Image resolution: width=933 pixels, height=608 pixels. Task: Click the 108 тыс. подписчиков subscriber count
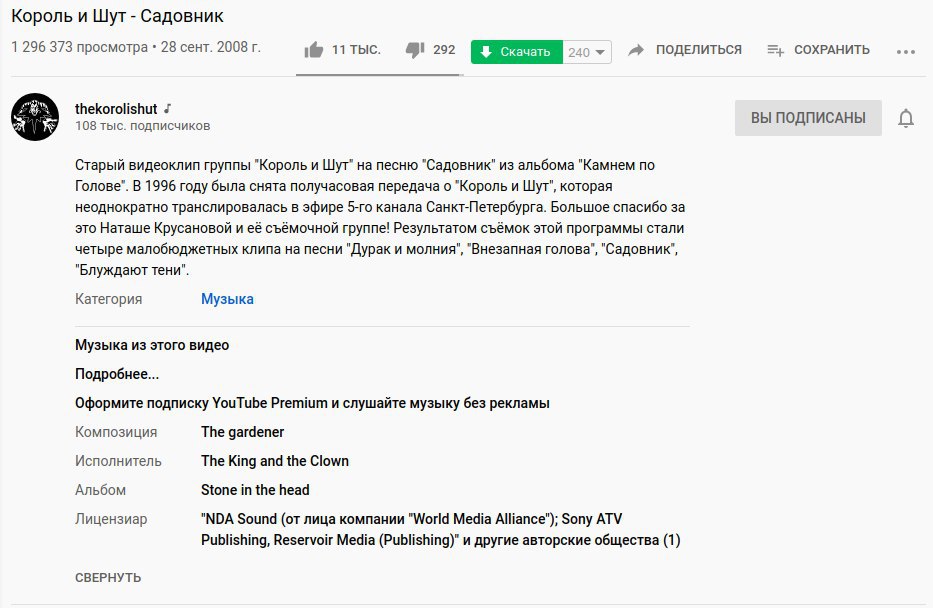tap(143, 126)
